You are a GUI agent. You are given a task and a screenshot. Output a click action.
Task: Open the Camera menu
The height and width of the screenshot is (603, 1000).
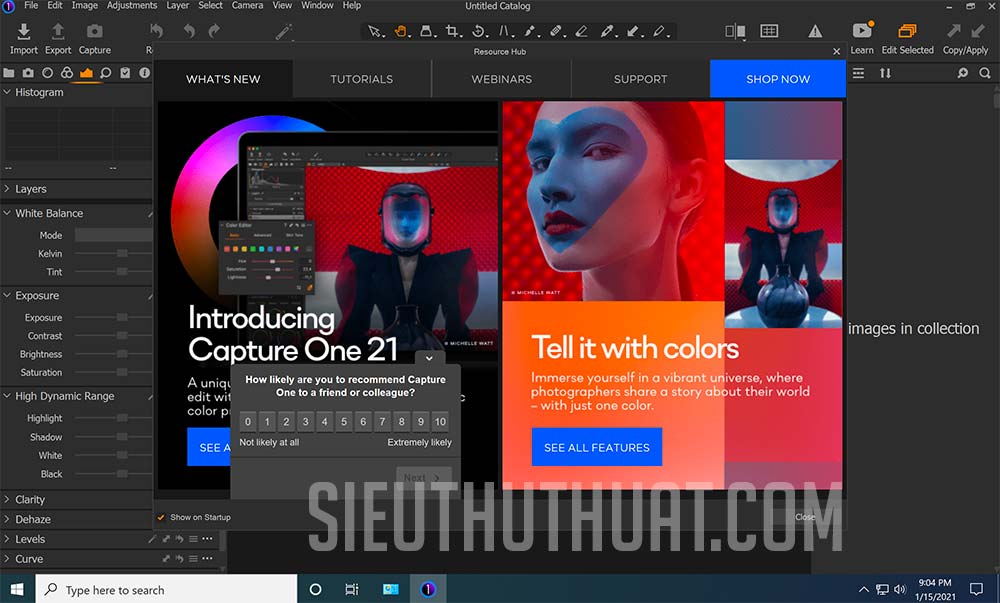tap(247, 6)
